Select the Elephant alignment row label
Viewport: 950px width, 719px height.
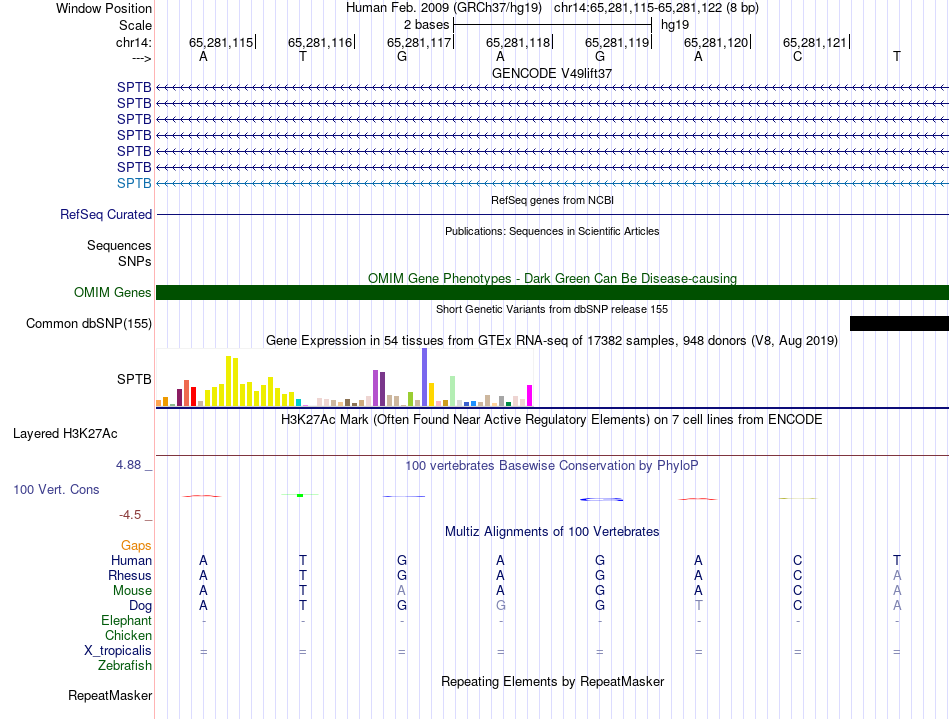click(x=127, y=620)
